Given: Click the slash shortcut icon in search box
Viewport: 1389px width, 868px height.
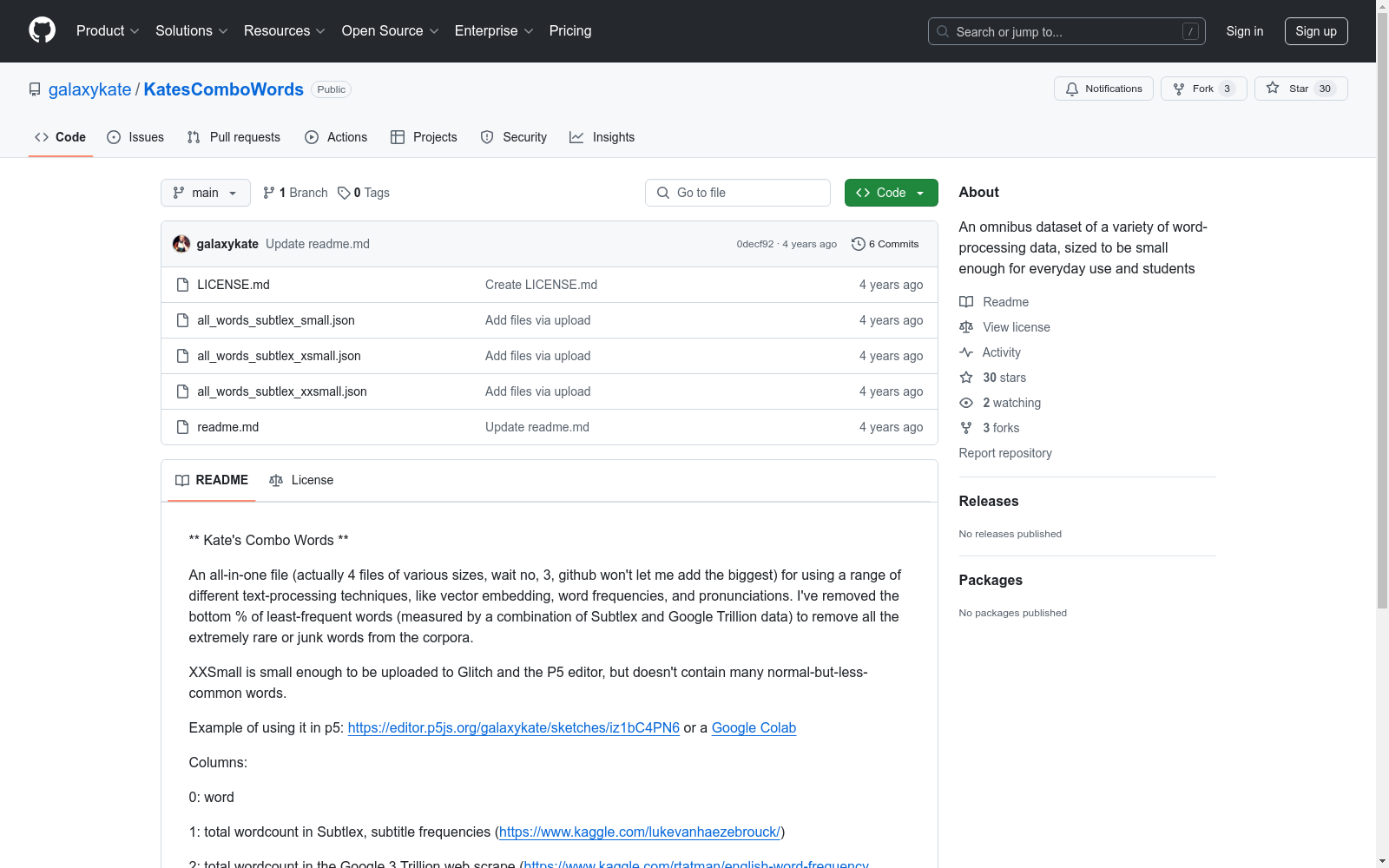Looking at the screenshot, I should pos(1190,31).
